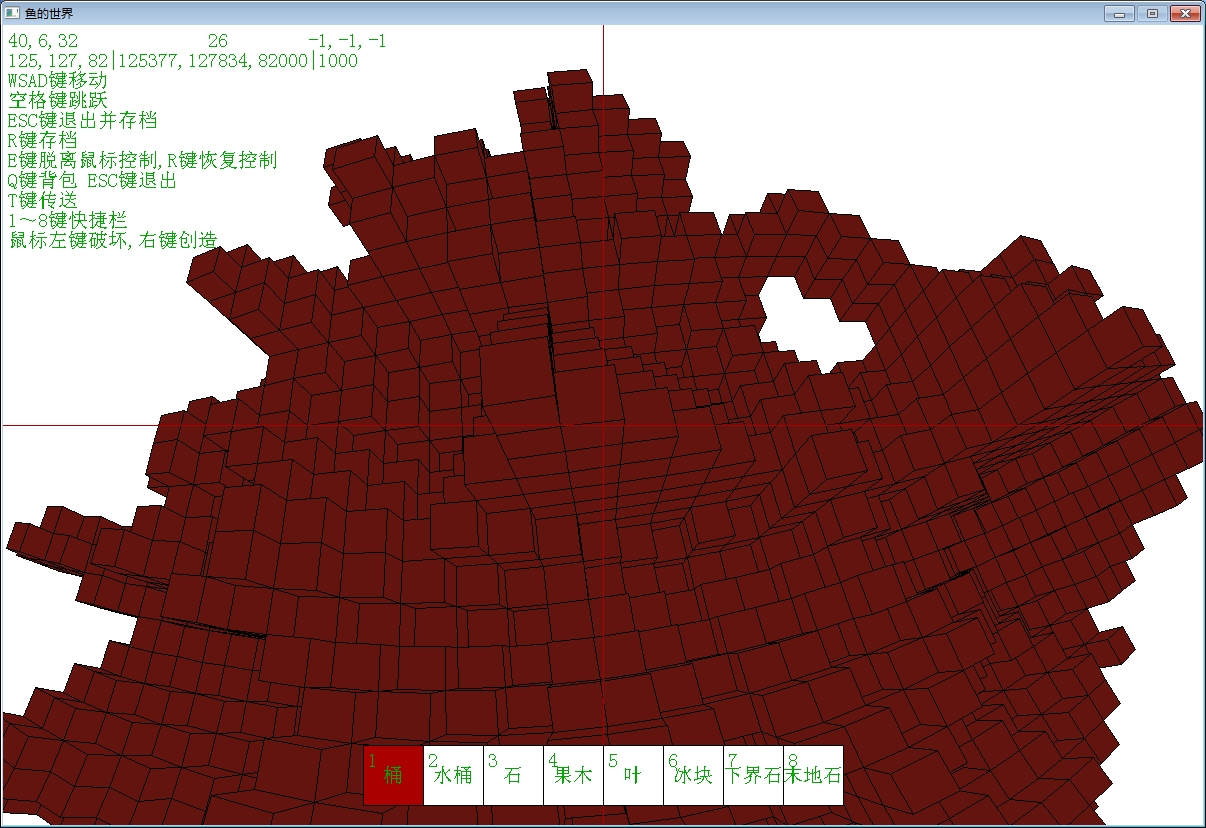The width and height of the screenshot is (1206, 828).
Task: Click the 'R键存档' hint text
Action: pos(42,141)
